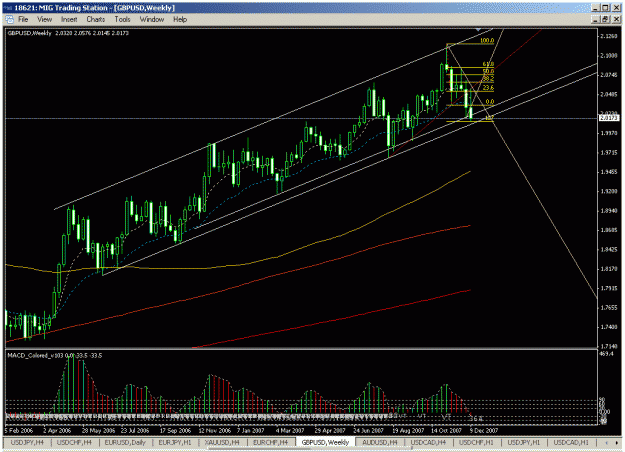Click the Fibonacci 23.6 level label

pos(488,88)
